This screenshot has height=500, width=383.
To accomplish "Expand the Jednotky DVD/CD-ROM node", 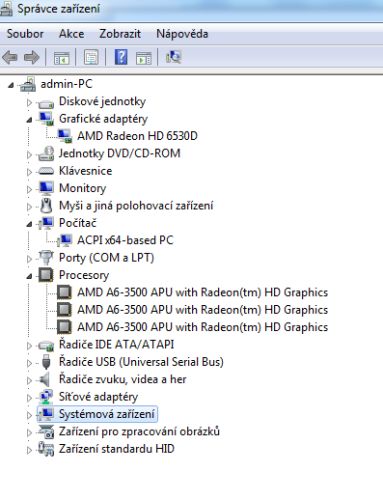I will pyautogui.click(x=29, y=155).
